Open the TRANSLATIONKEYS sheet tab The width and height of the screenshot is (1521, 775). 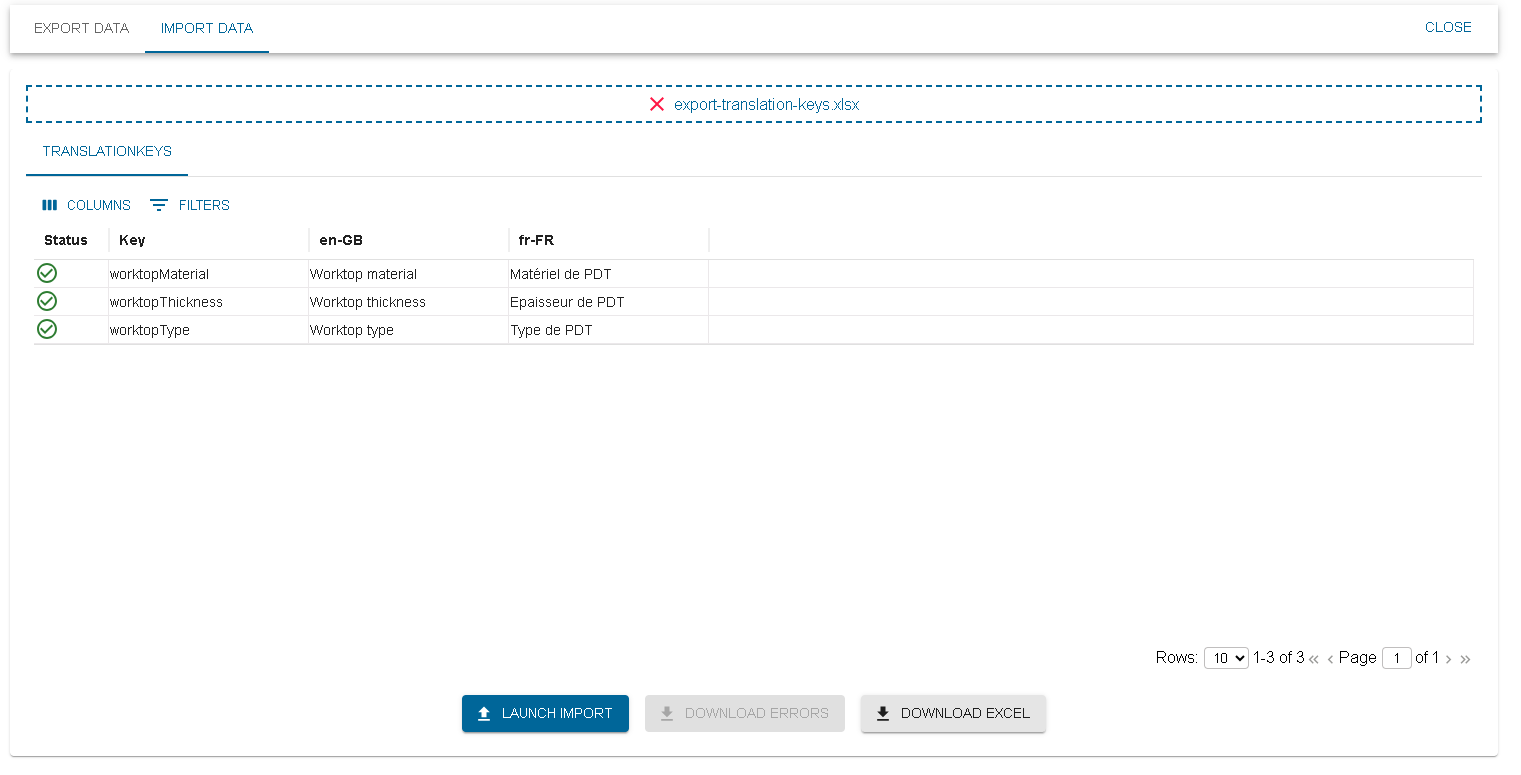[107, 151]
